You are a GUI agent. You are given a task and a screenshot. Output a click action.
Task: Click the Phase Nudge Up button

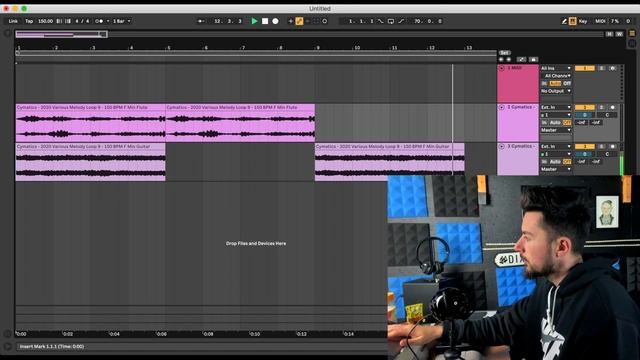tap(68, 21)
